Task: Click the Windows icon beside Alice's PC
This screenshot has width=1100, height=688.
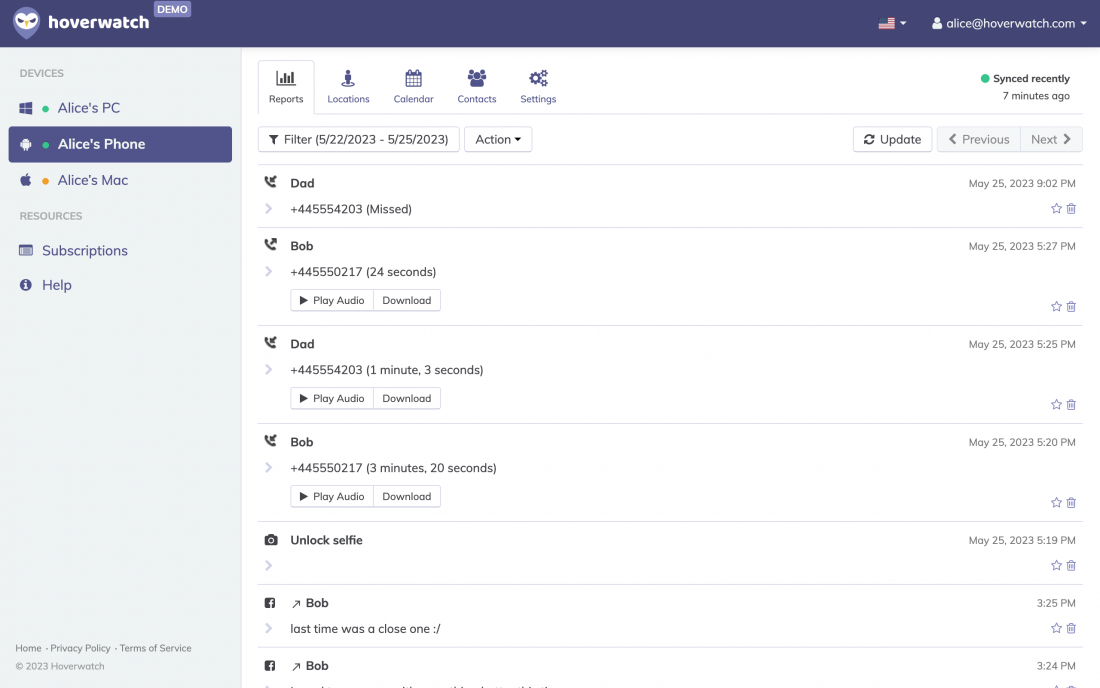Action: point(26,108)
